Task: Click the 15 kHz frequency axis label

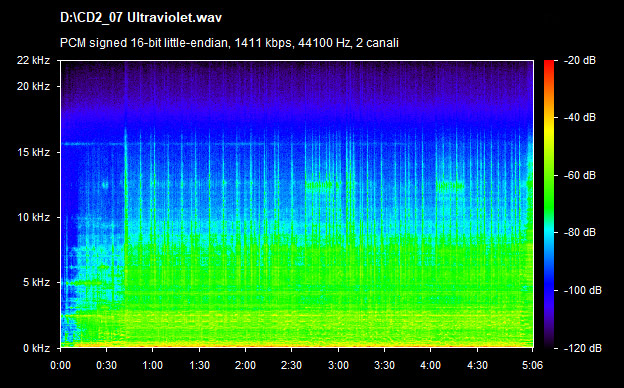Action: point(33,152)
